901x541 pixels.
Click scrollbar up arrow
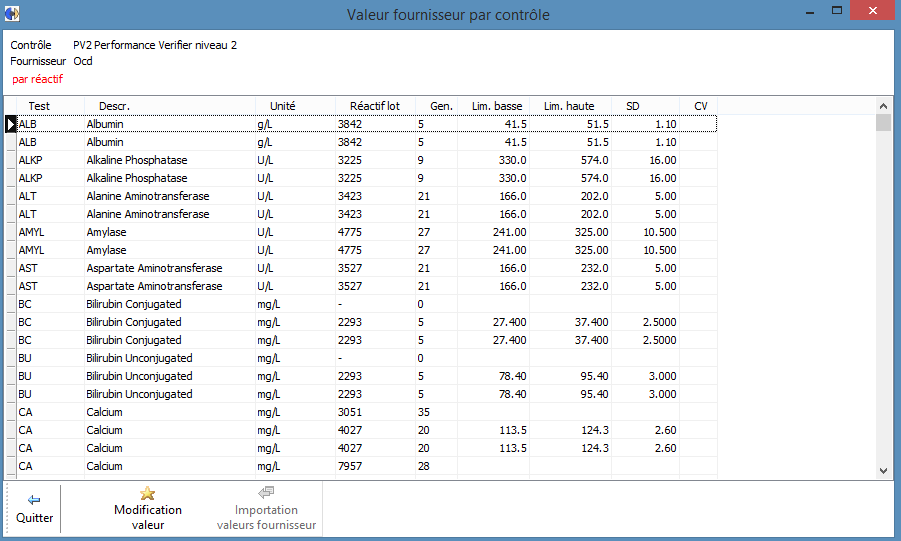pos(883,106)
